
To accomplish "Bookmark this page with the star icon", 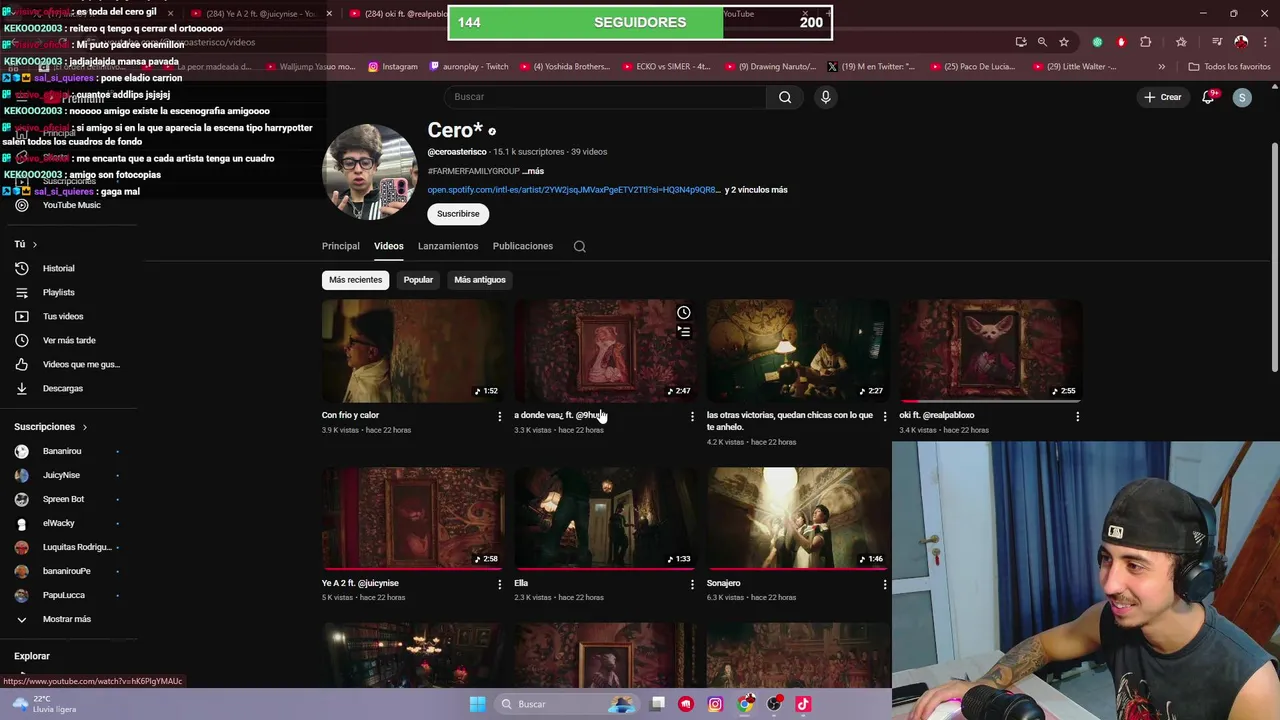I will (1064, 42).
